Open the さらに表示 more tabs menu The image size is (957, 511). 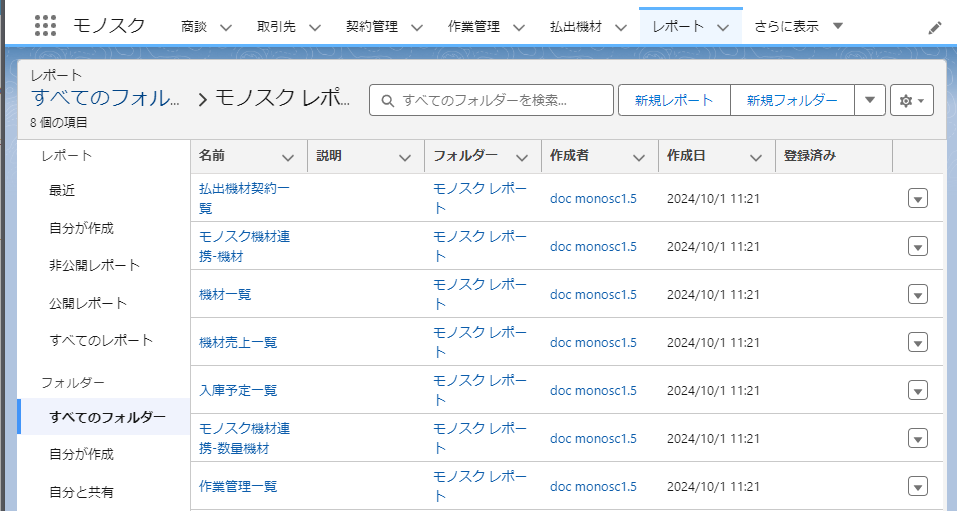pos(798,26)
